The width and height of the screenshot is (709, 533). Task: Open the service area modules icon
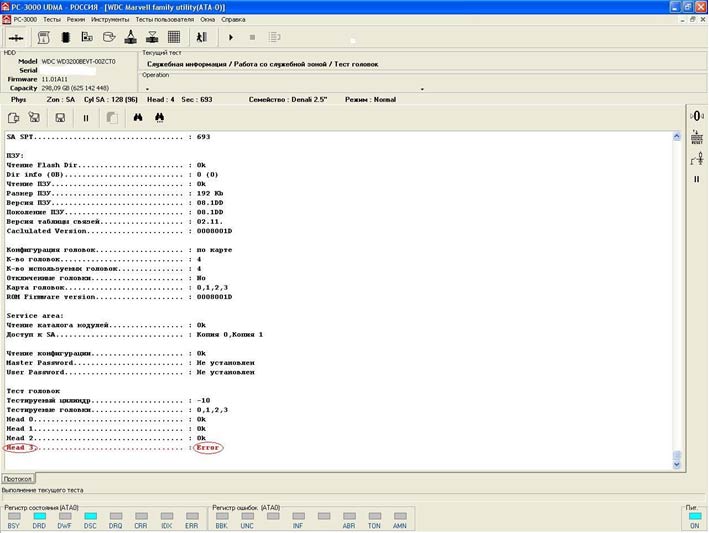tap(87, 37)
